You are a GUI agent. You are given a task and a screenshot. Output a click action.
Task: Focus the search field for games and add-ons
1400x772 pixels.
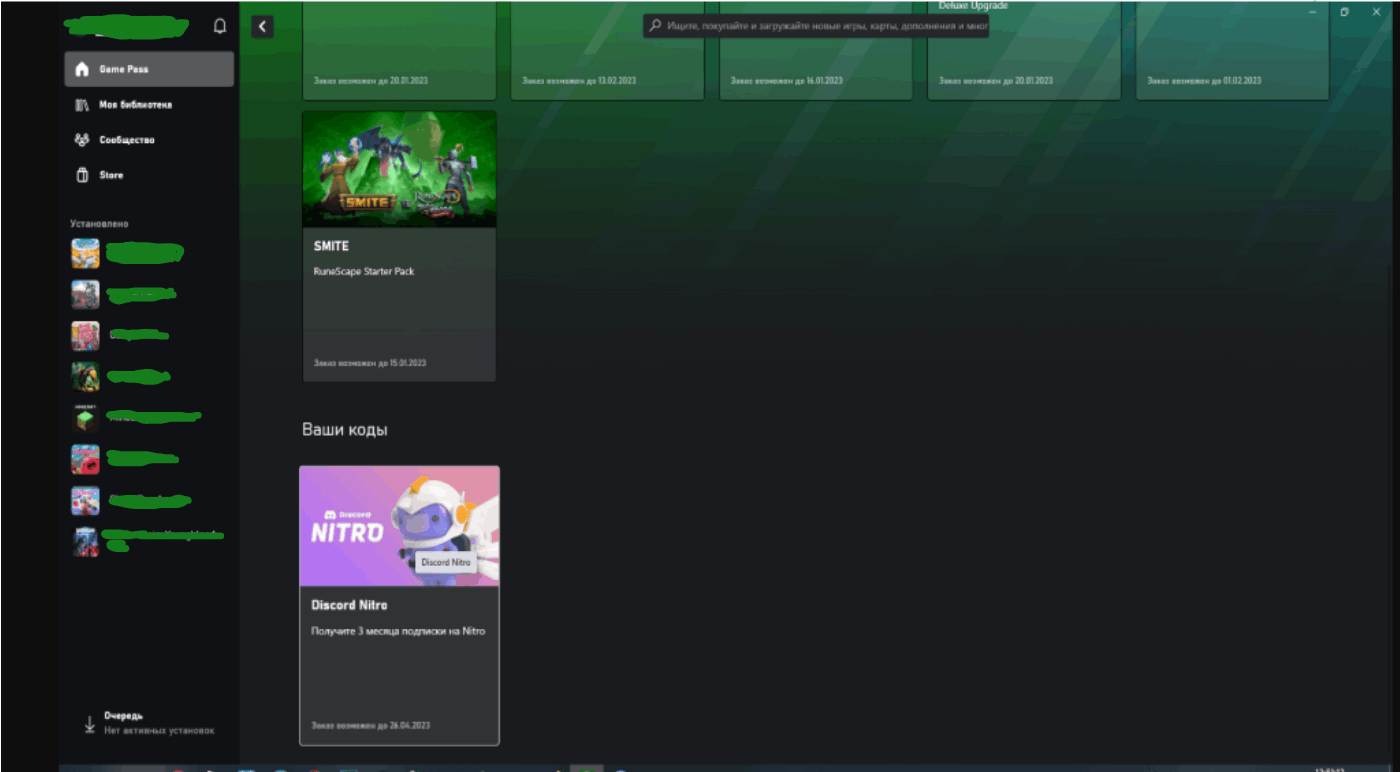816,26
